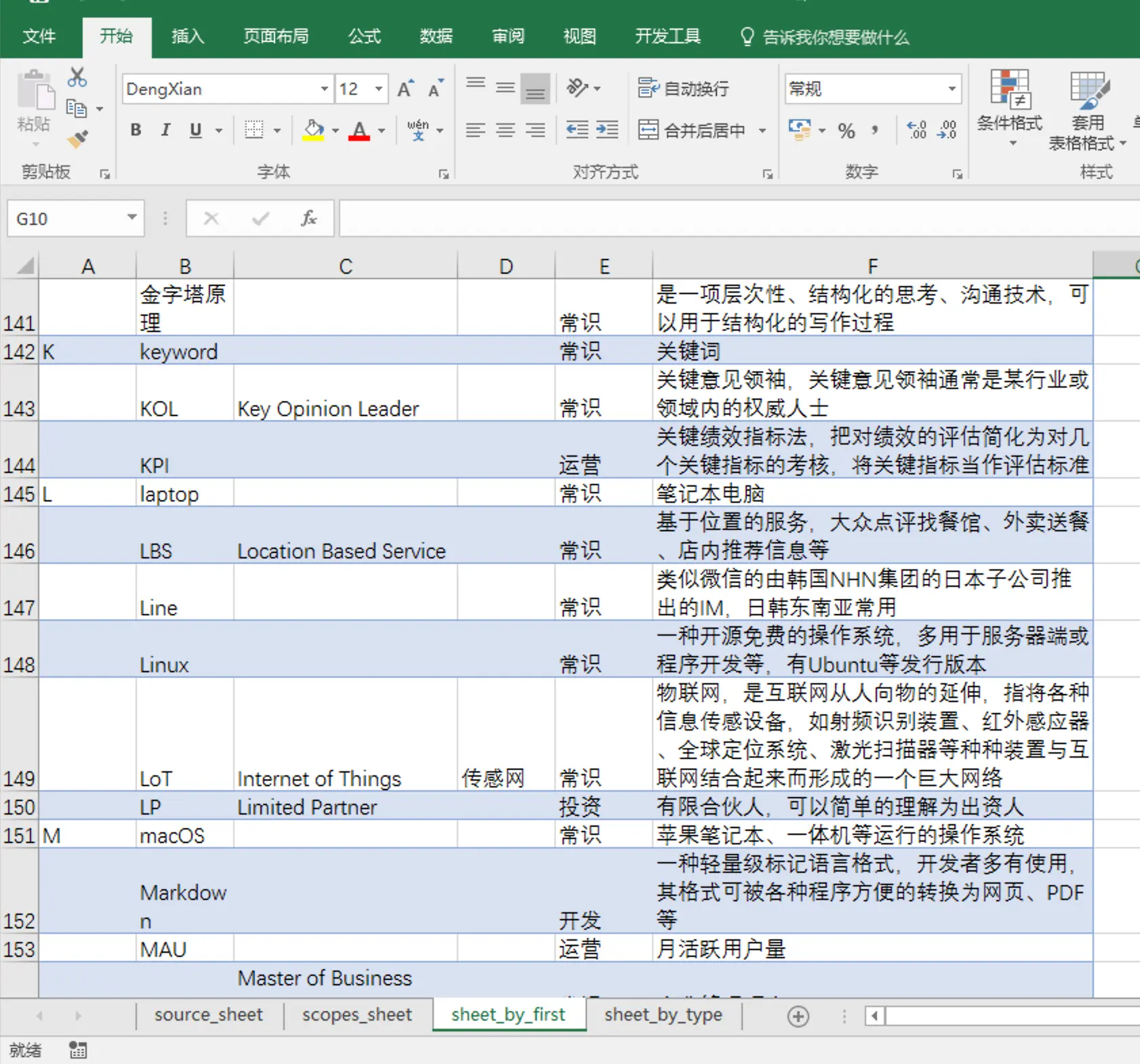1140x1064 pixels.
Task: Apply bottom vertical alignment
Action: tap(535, 88)
